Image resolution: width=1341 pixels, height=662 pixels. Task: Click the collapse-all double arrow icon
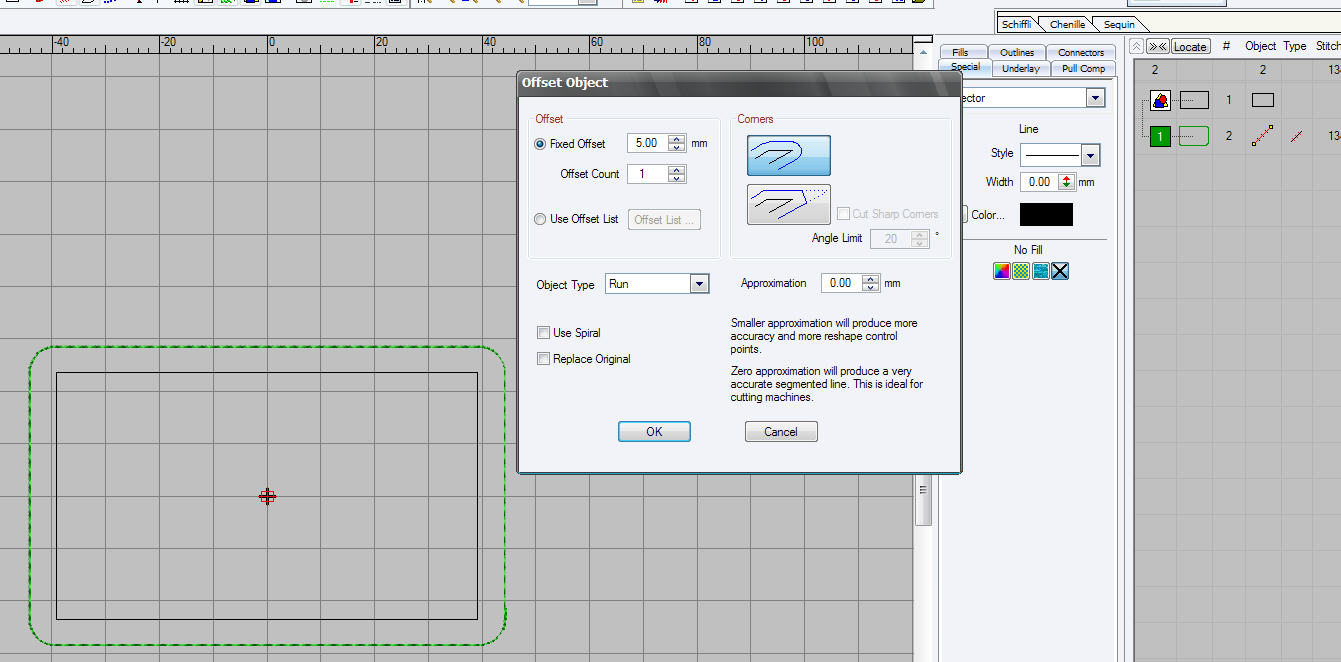pos(1158,46)
